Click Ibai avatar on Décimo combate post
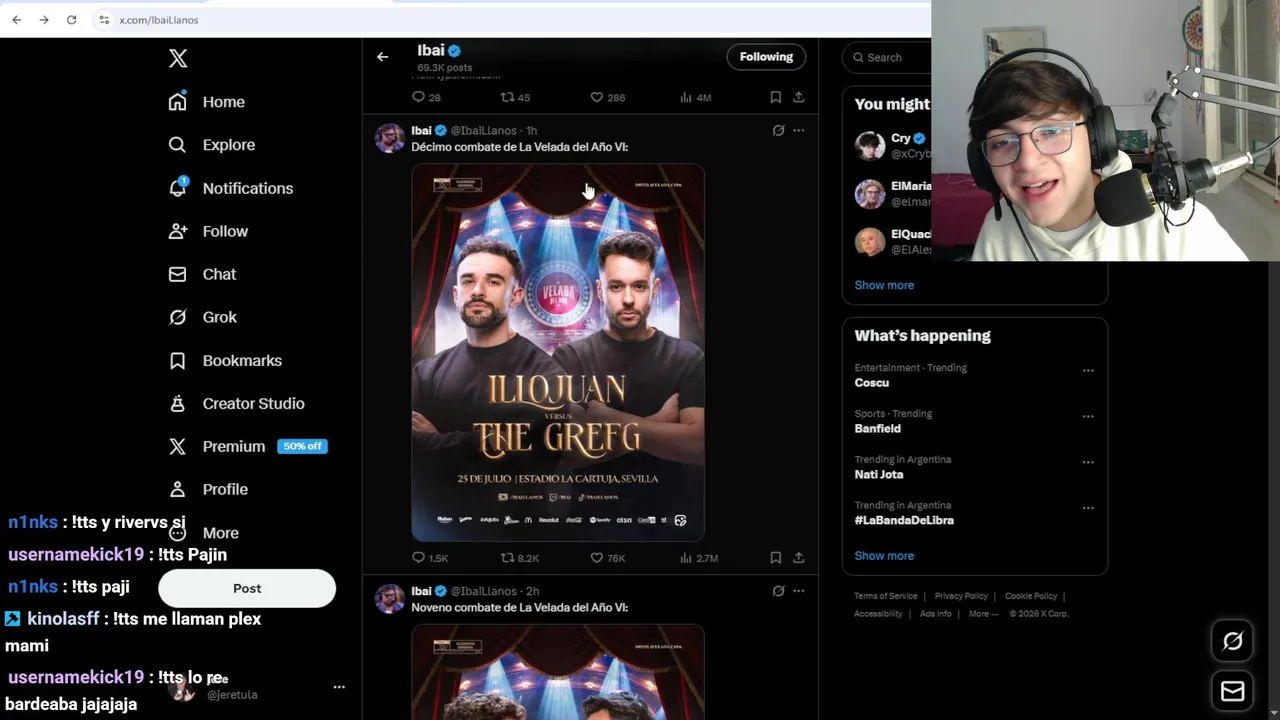Image resolution: width=1280 pixels, height=720 pixels. pos(389,138)
